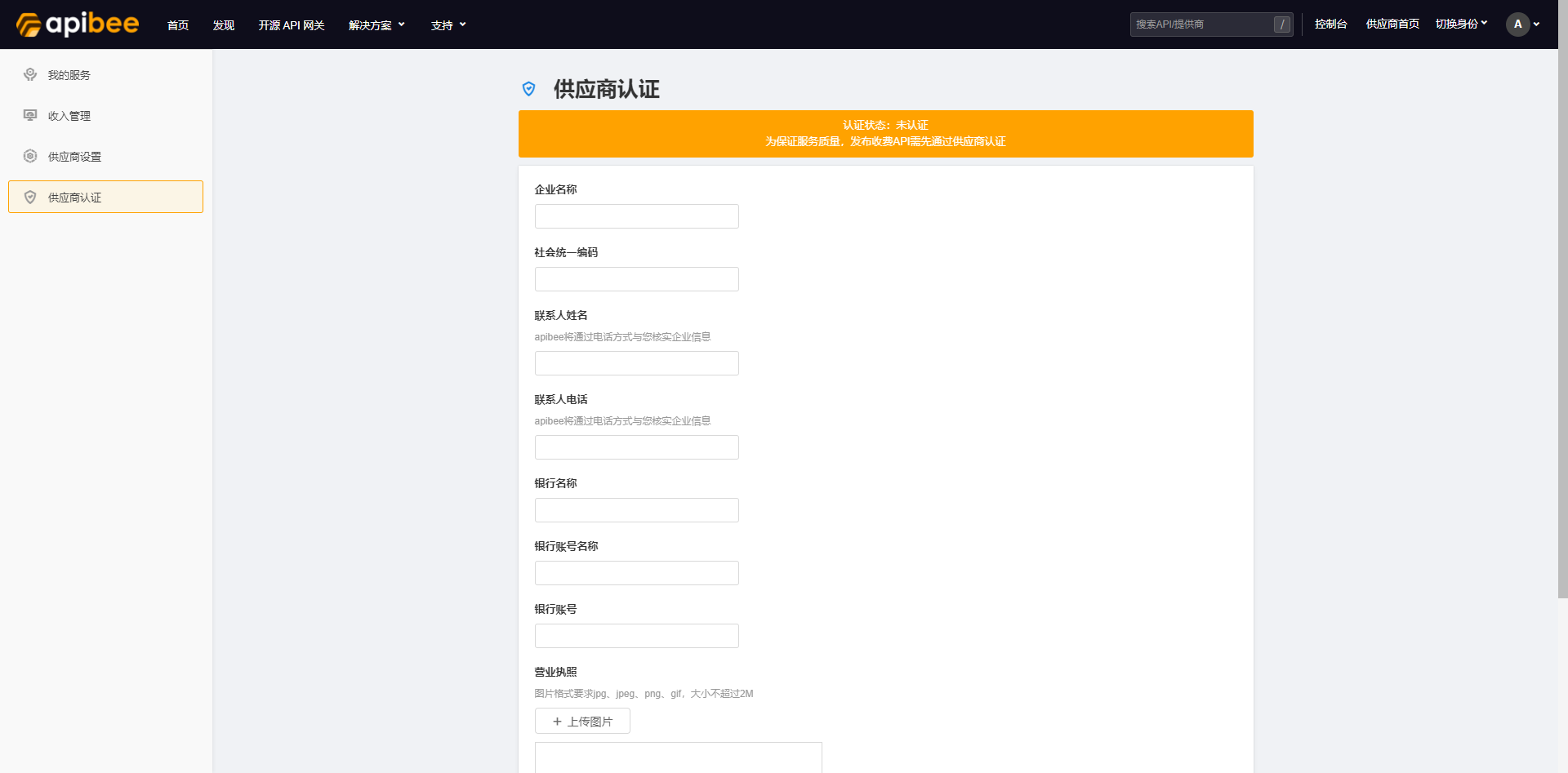
Task: Open the account dropdown arrow beside avatar
Action: 1536,24
